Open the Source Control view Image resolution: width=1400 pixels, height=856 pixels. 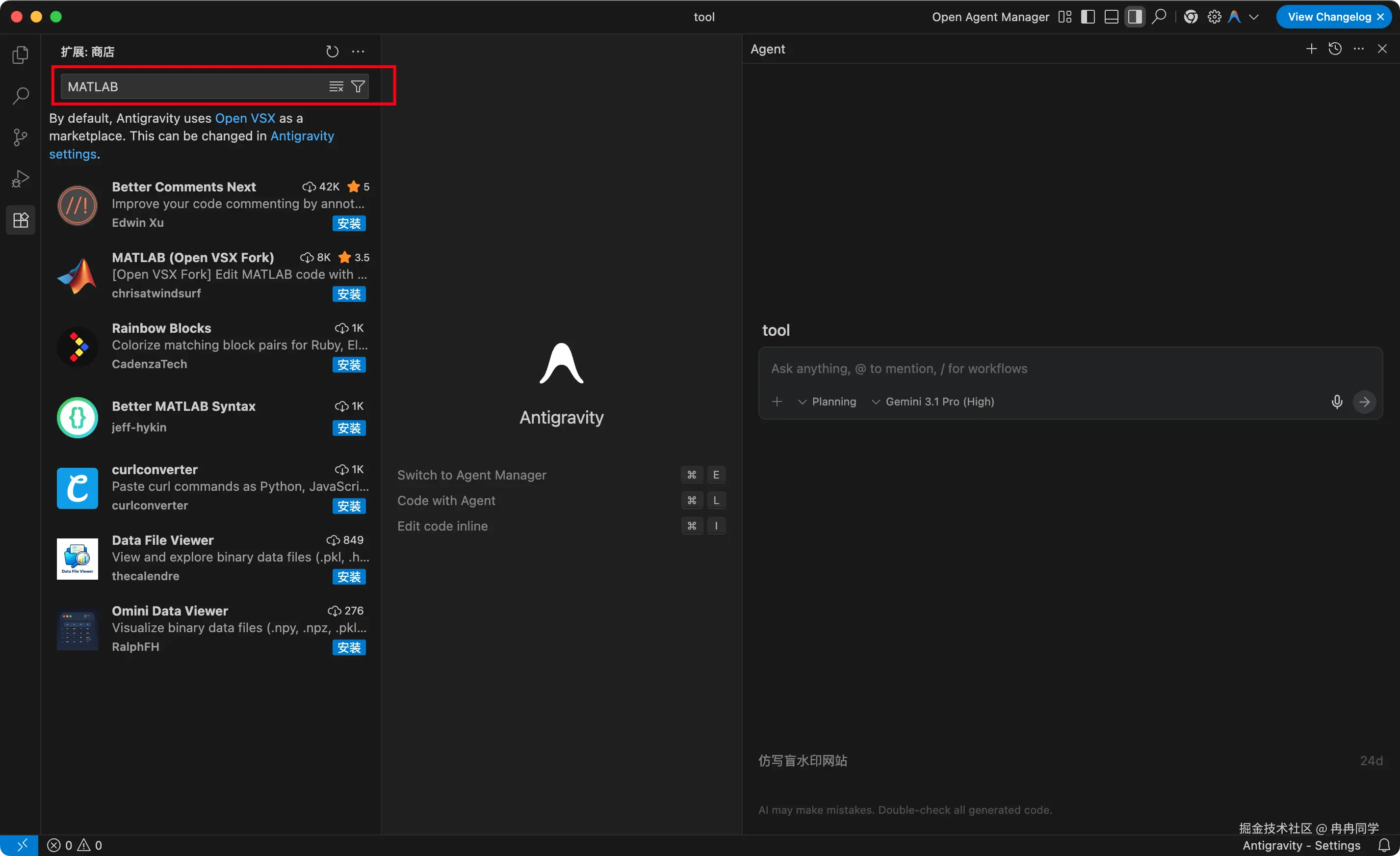[21, 137]
